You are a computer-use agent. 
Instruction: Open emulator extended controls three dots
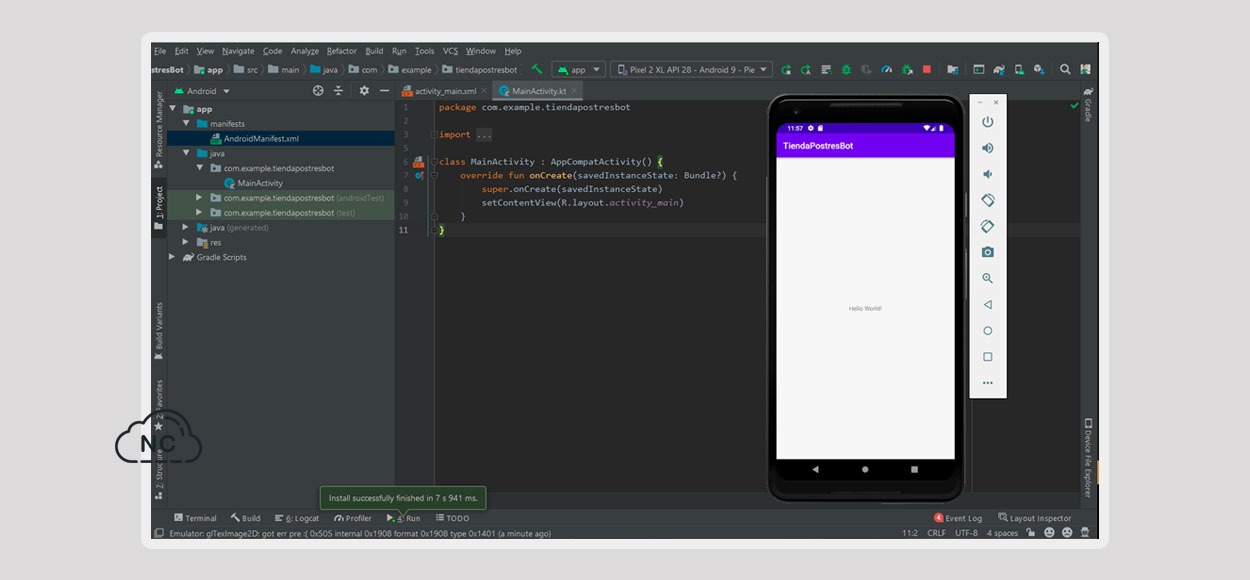pyautogui.click(x=988, y=383)
